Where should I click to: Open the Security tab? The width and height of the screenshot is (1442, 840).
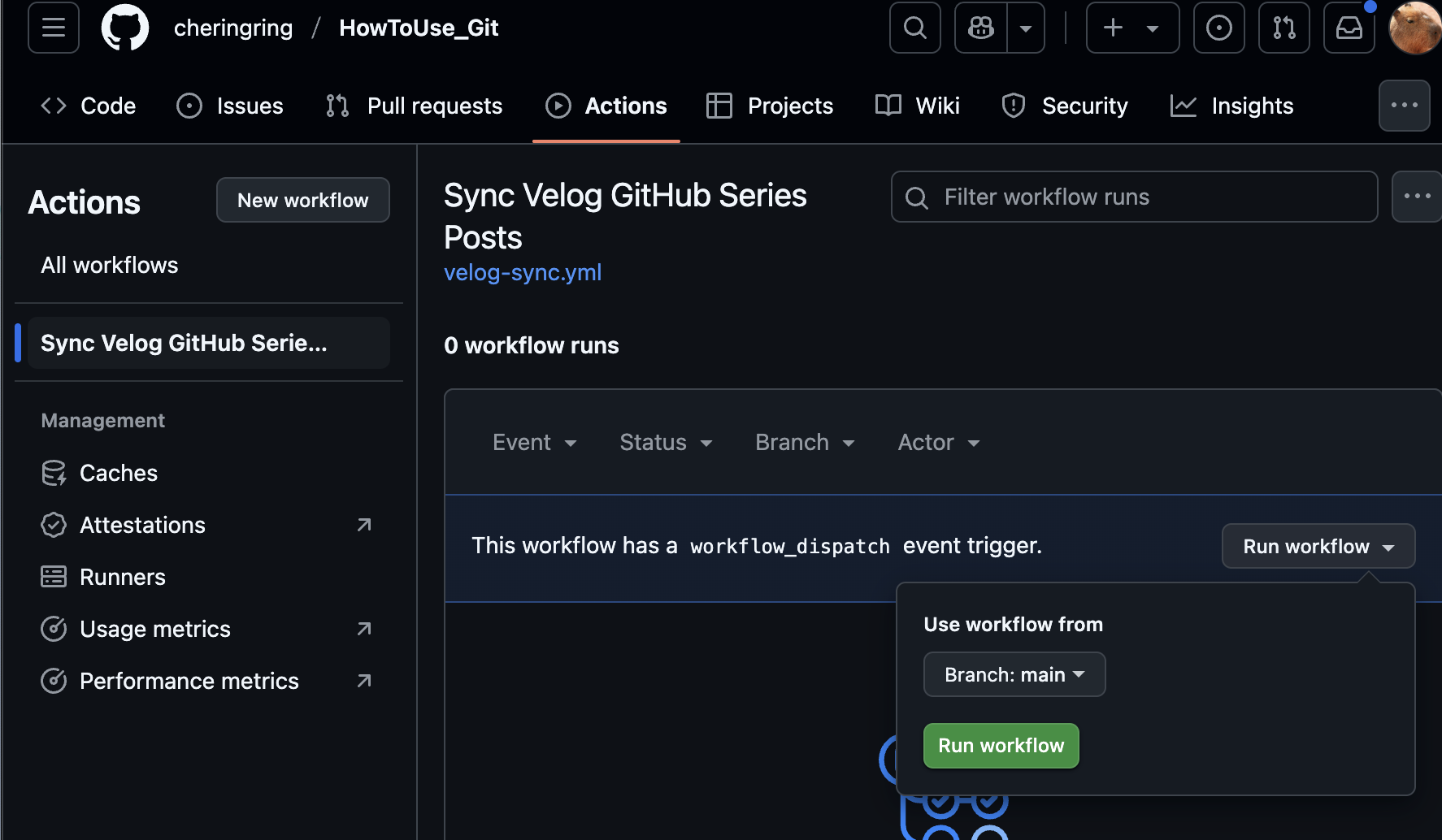[x=1065, y=106]
